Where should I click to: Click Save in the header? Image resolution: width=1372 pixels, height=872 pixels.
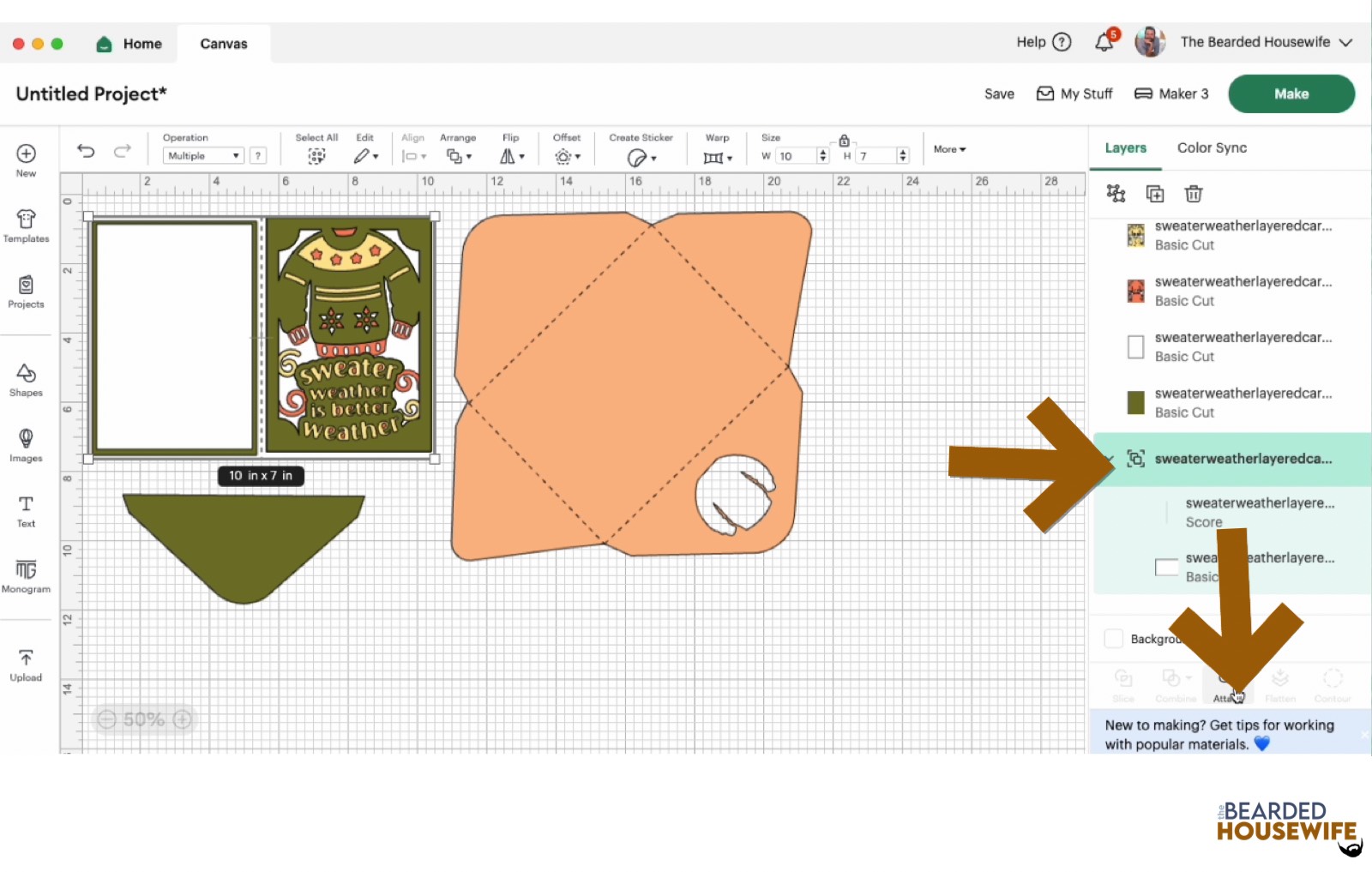coord(999,94)
